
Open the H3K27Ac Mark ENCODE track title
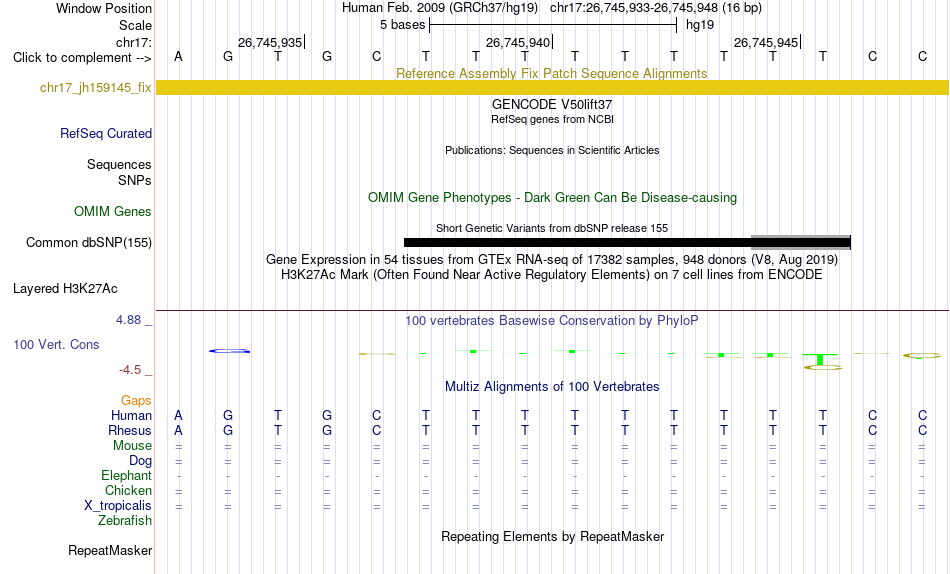(552, 275)
